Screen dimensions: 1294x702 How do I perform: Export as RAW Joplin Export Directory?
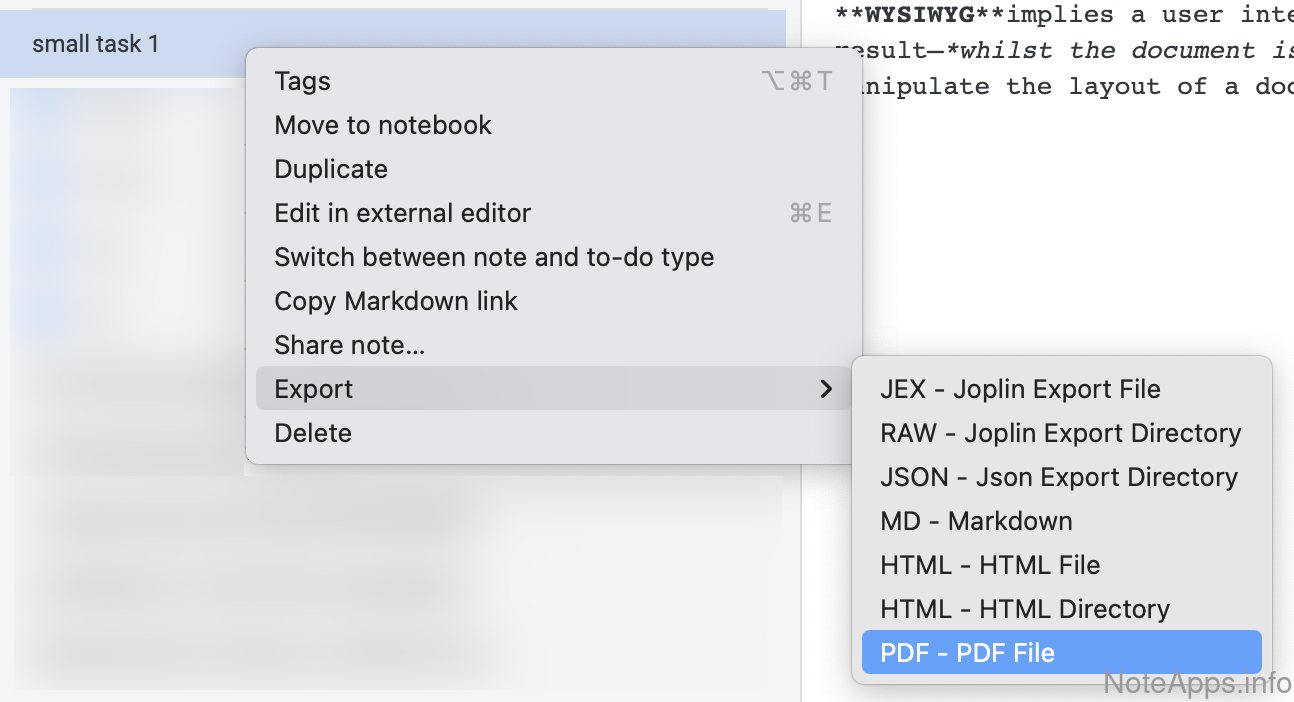click(x=1060, y=434)
